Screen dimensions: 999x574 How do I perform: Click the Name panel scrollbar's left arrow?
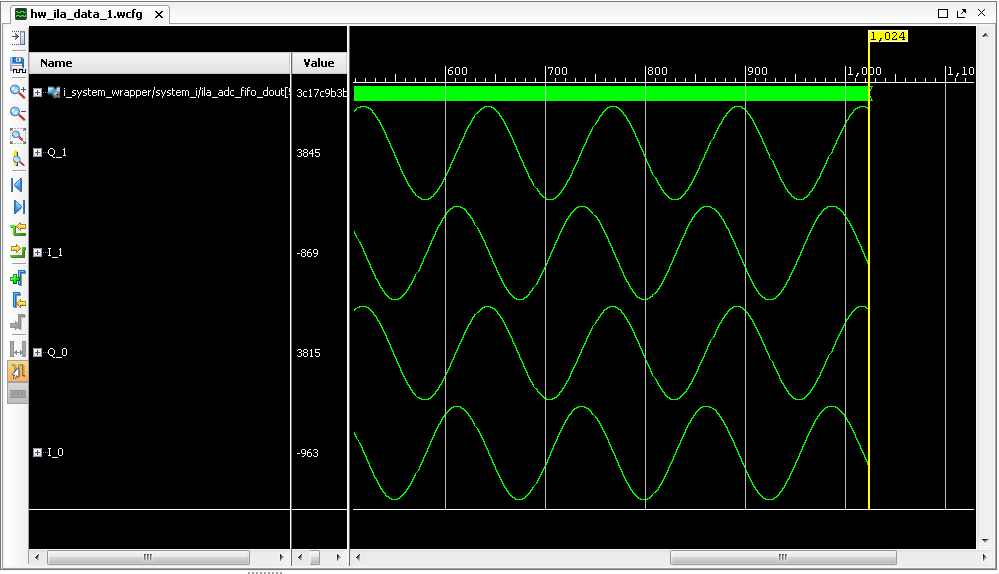pos(37,557)
